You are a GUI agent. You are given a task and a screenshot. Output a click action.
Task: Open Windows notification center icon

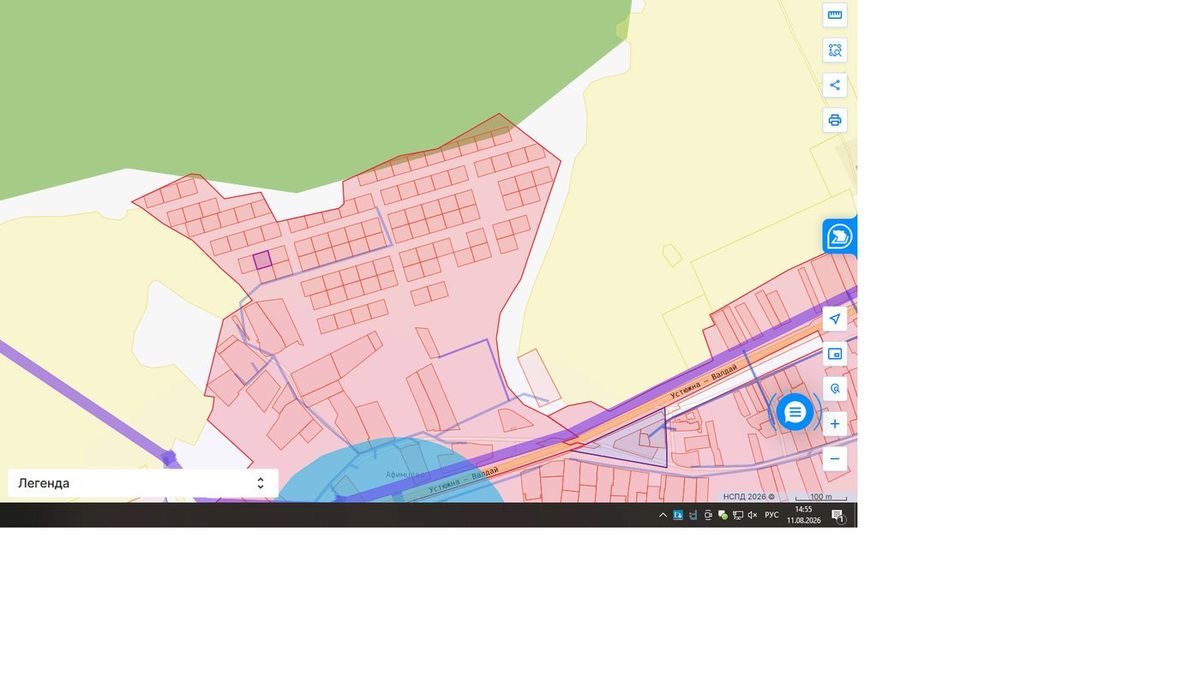pyautogui.click(x=838, y=516)
